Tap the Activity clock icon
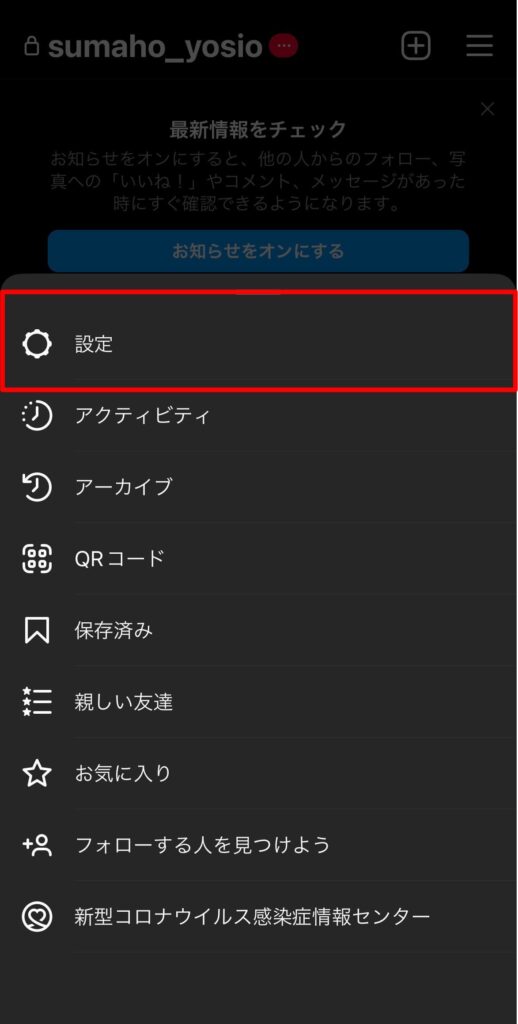The height and width of the screenshot is (1024, 518). 37,415
